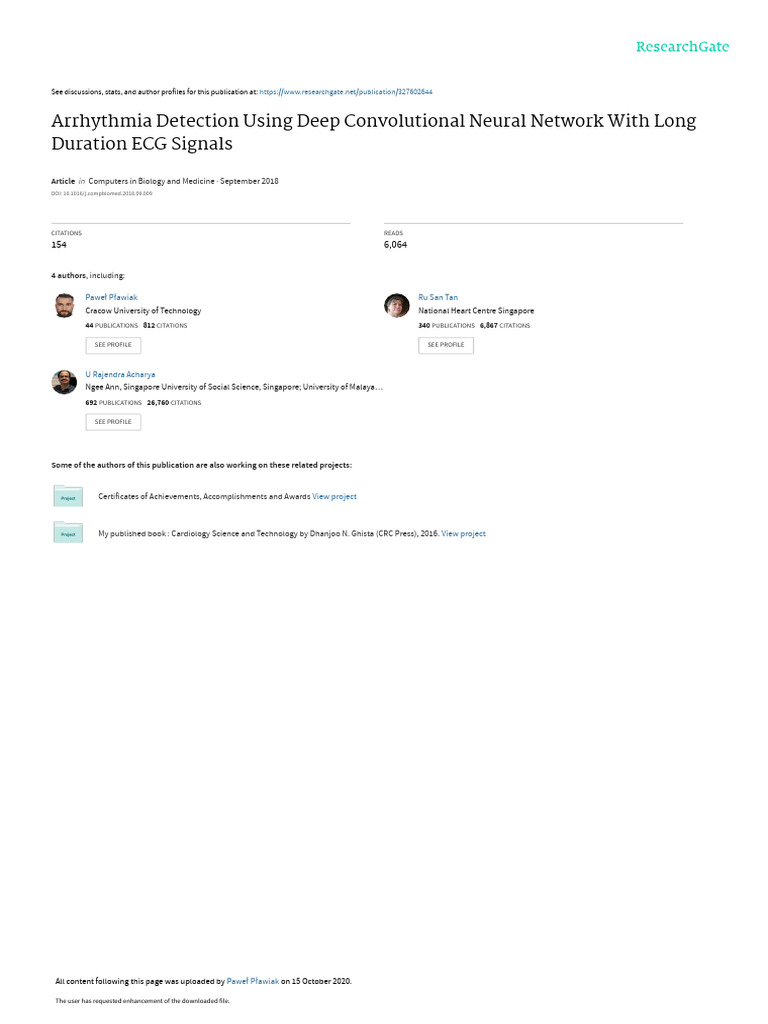
Task: Click the article DOI text
Action: tap(102, 194)
